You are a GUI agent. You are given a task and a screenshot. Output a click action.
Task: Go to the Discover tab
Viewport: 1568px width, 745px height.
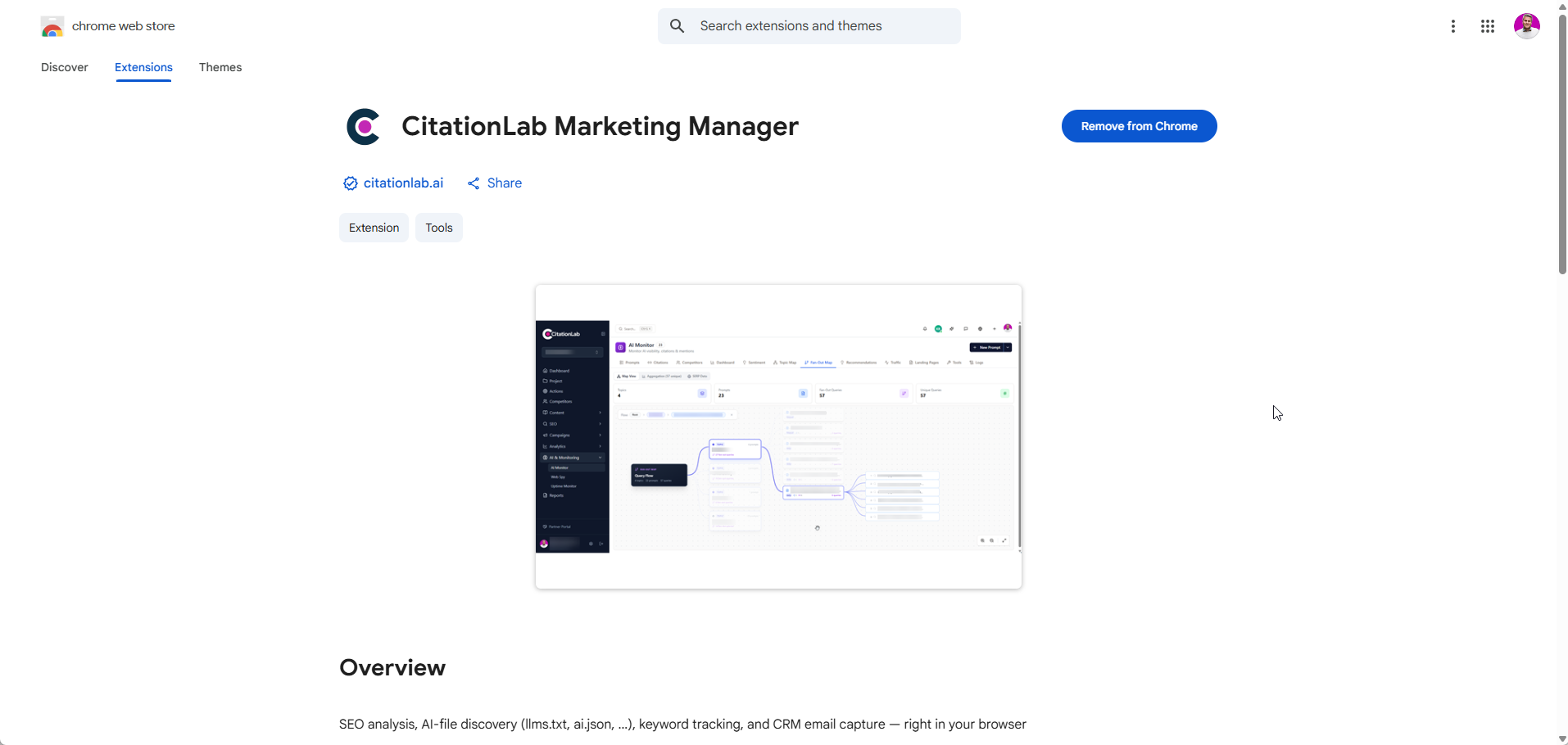(x=65, y=67)
